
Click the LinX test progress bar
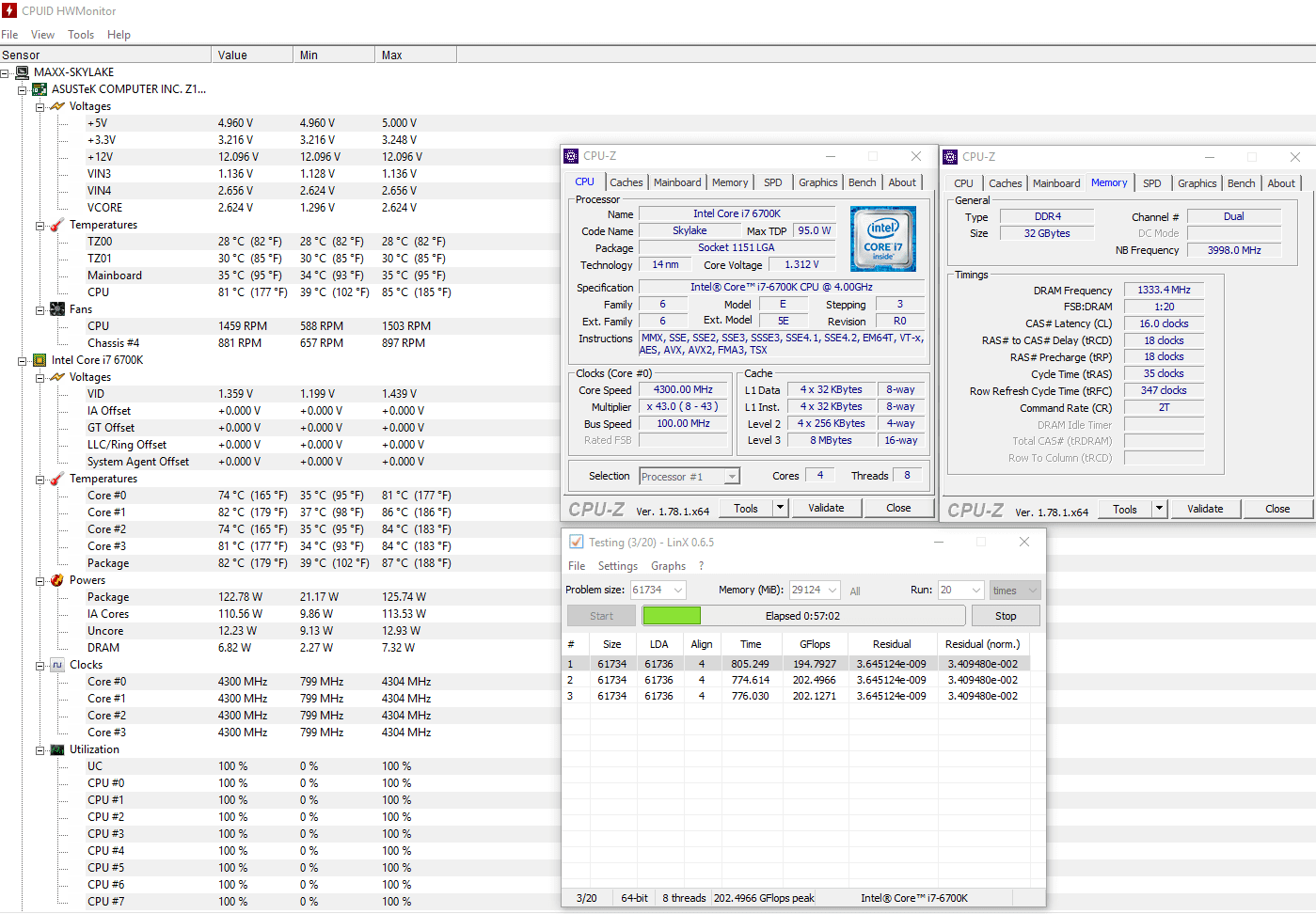[803, 616]
